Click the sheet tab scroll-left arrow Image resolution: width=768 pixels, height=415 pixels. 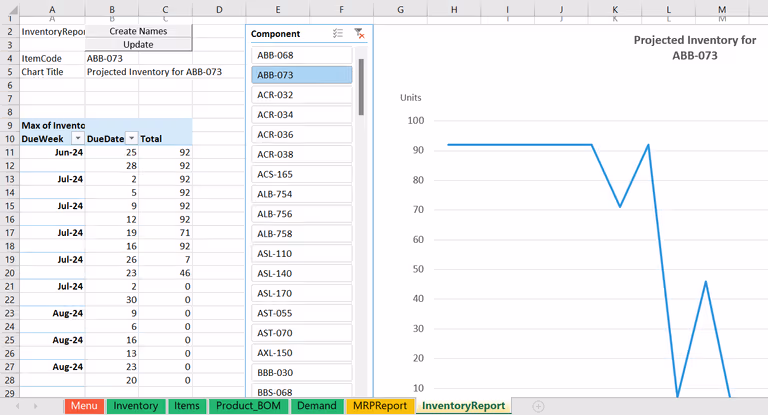(18, 406)
